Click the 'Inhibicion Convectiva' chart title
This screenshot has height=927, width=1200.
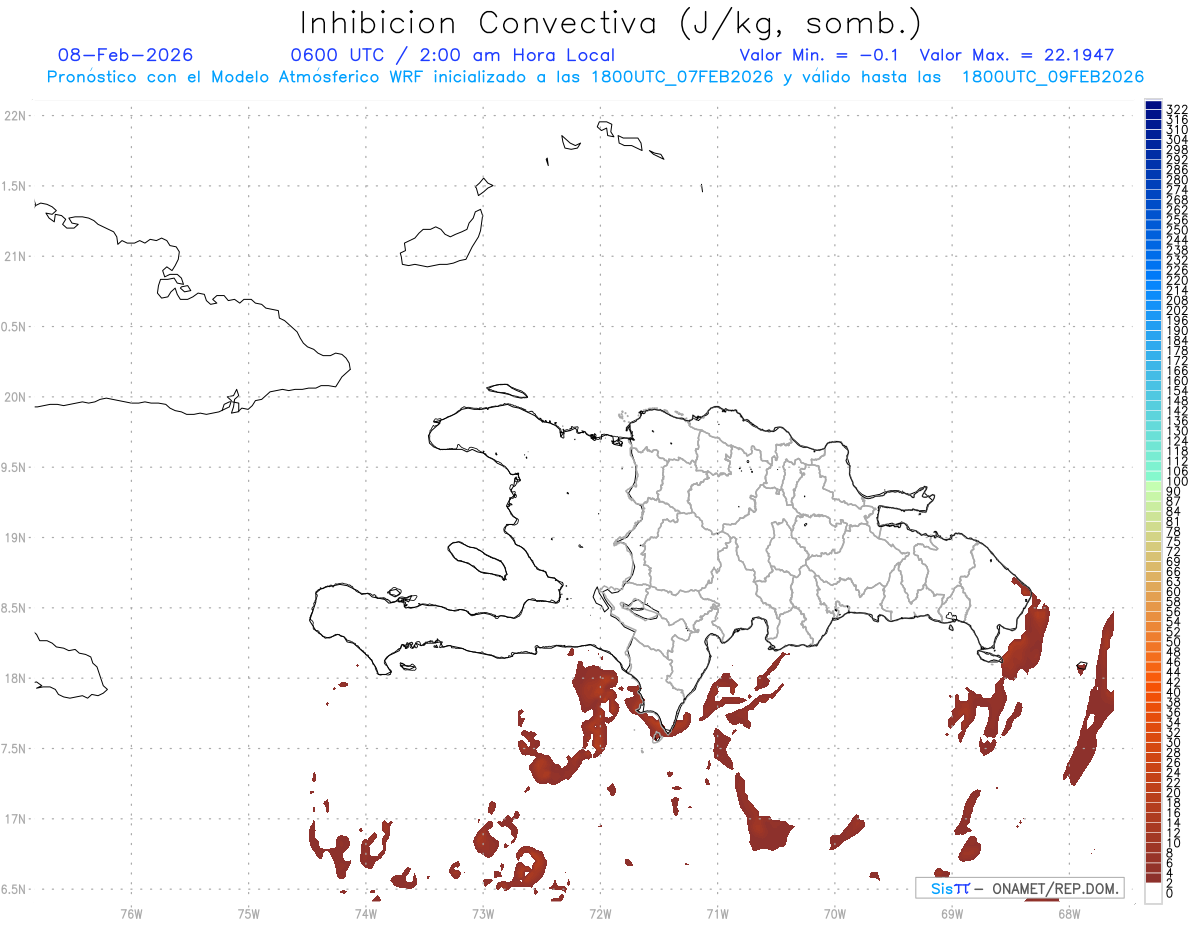[479, 23]
